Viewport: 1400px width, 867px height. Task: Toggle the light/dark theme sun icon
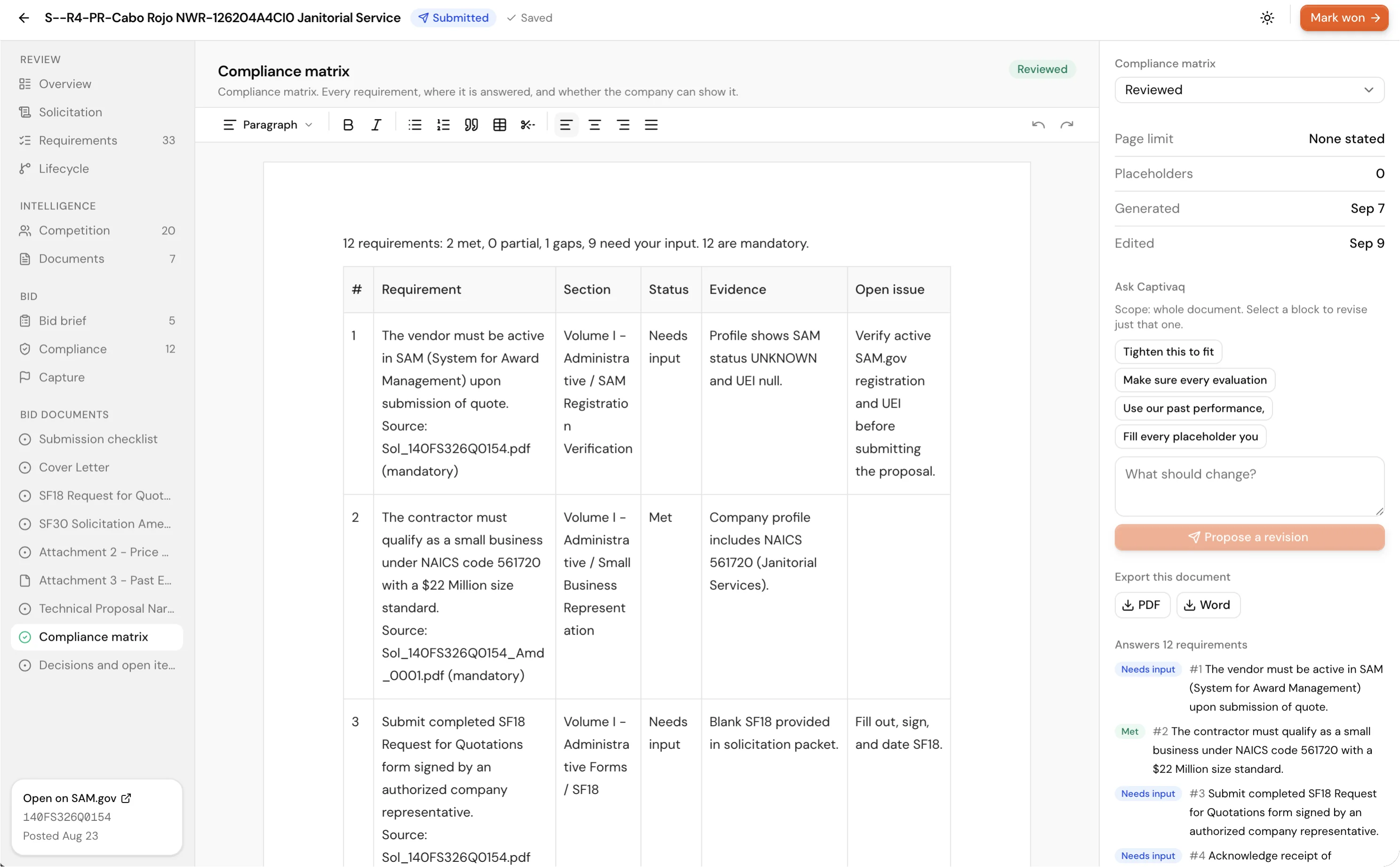(x=1266, y=18)
